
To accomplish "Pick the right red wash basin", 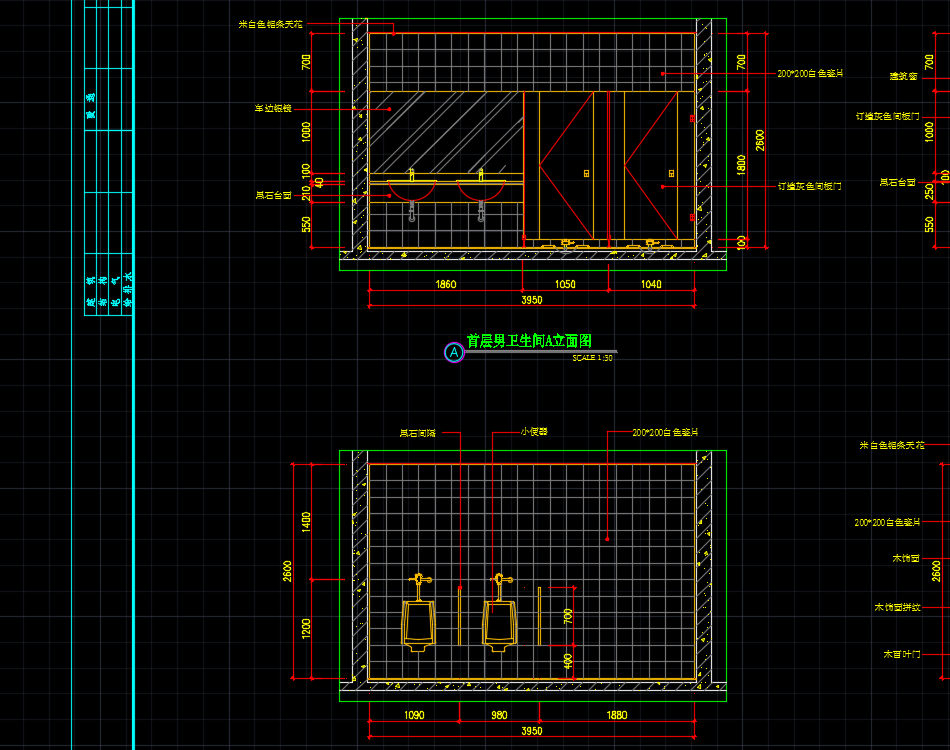I will click(481, 189).
